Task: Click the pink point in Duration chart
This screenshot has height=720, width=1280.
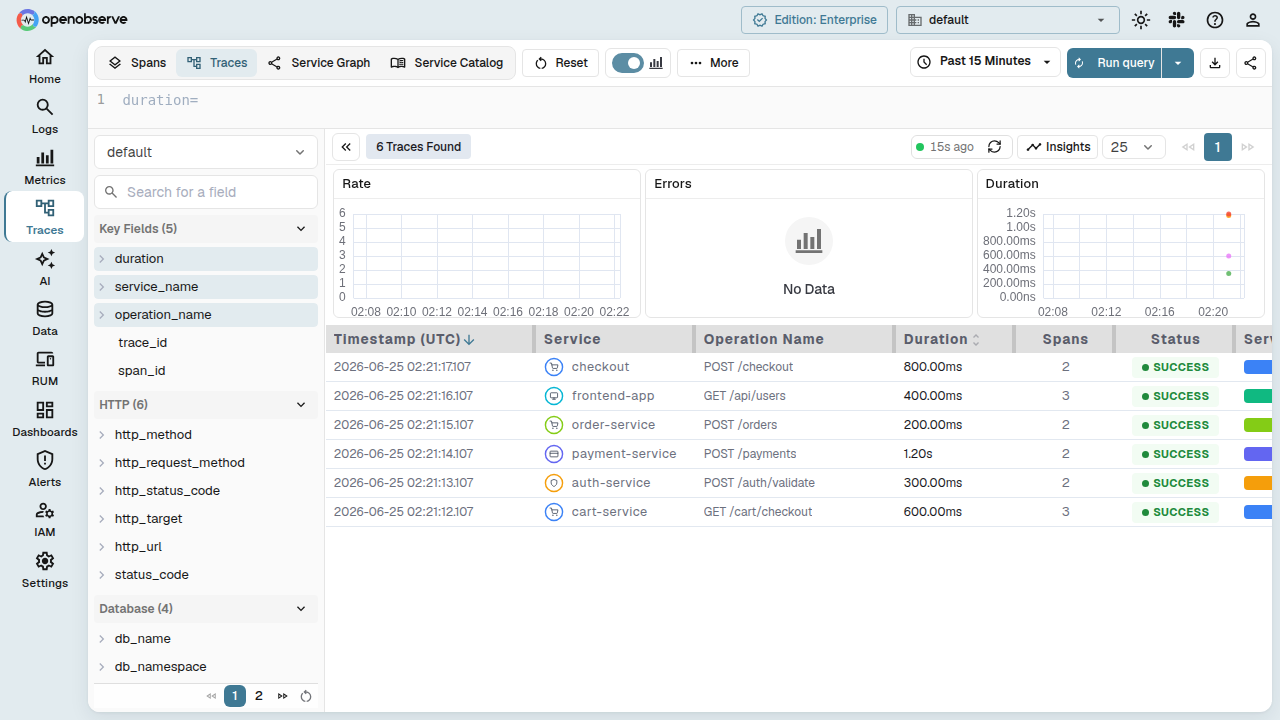Action: [1229, 256]
